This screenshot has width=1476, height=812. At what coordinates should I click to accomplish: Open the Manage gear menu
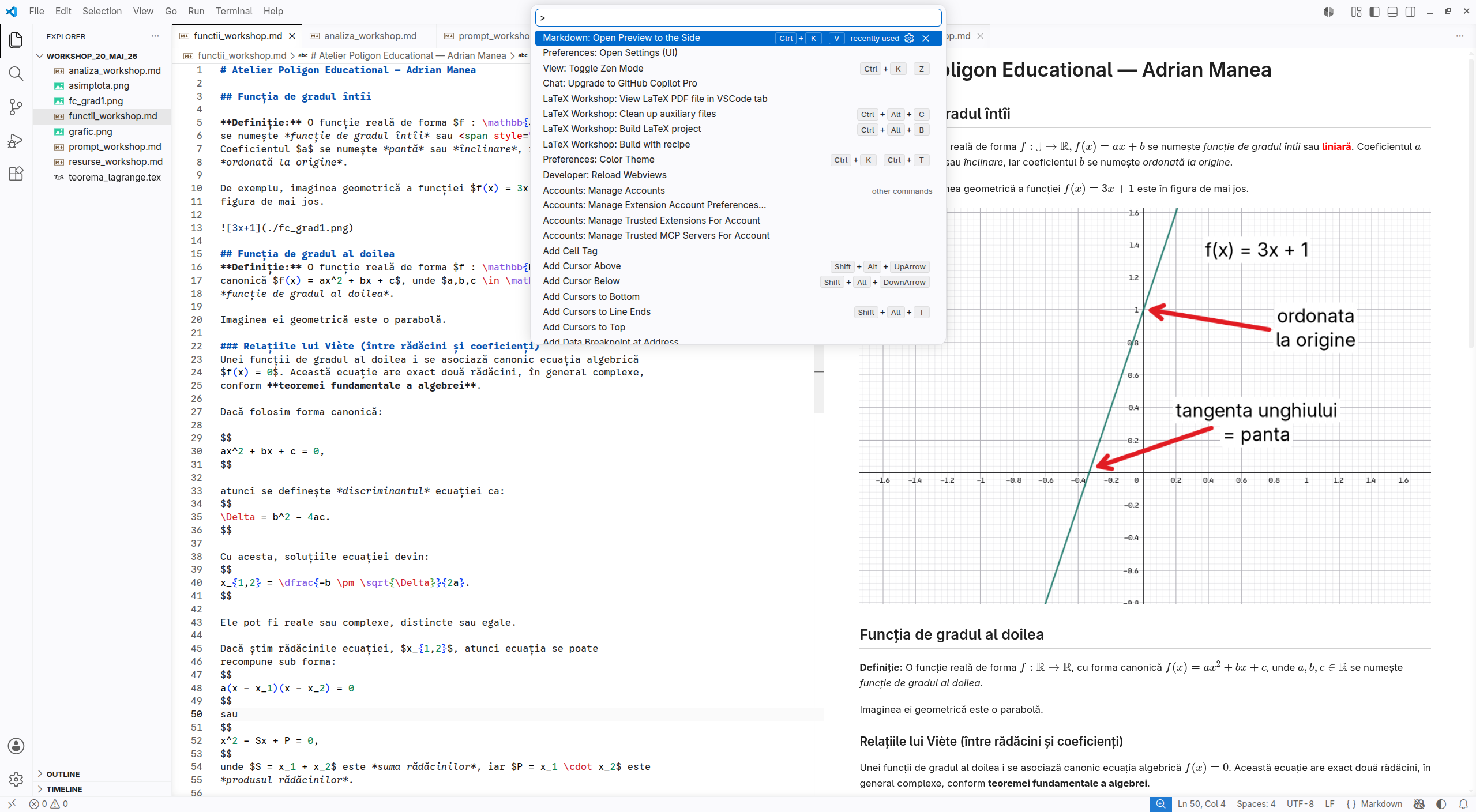16,779
